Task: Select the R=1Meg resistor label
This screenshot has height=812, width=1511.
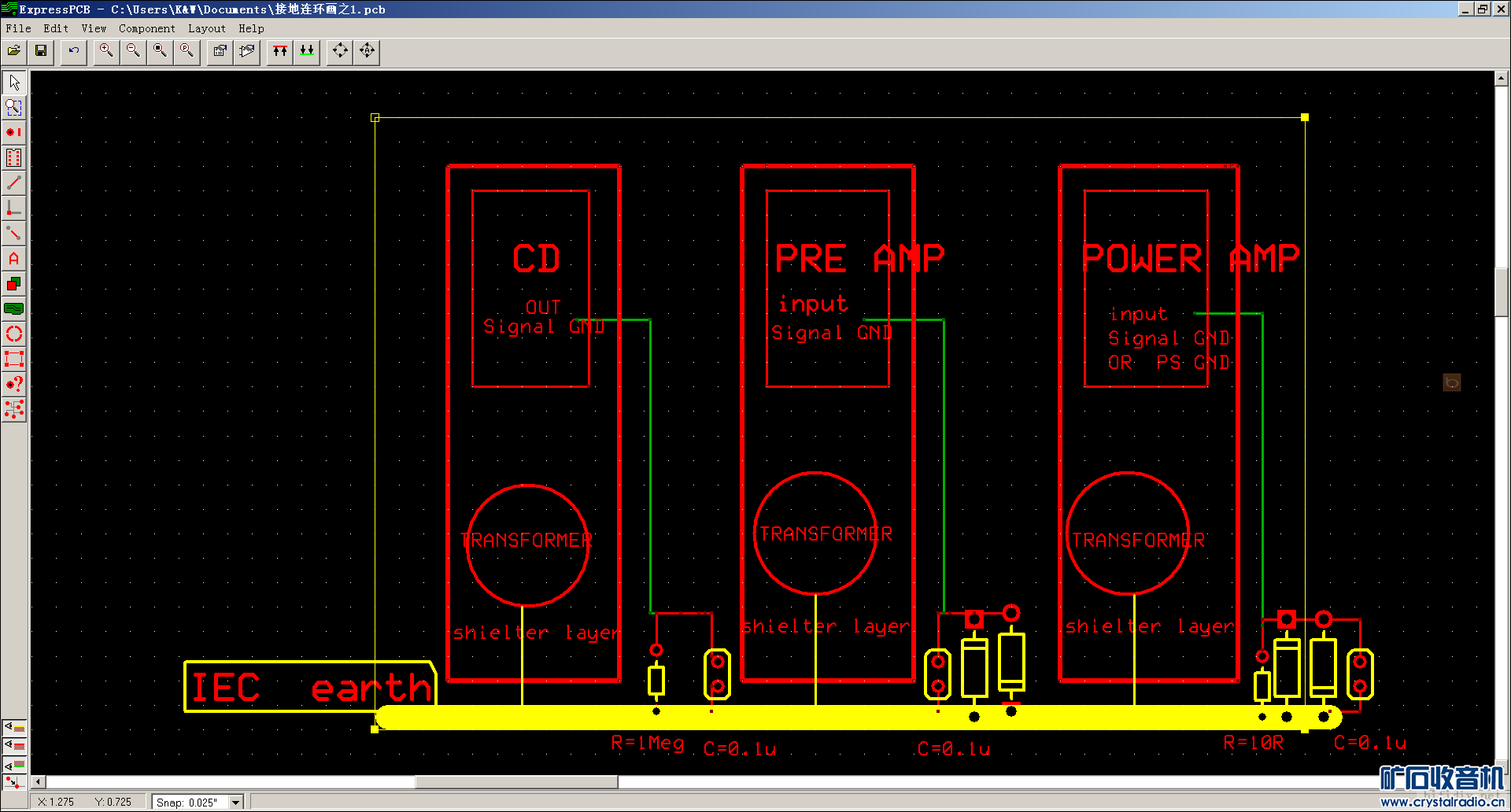Action: pyautogui.click(x=647, y=743)
